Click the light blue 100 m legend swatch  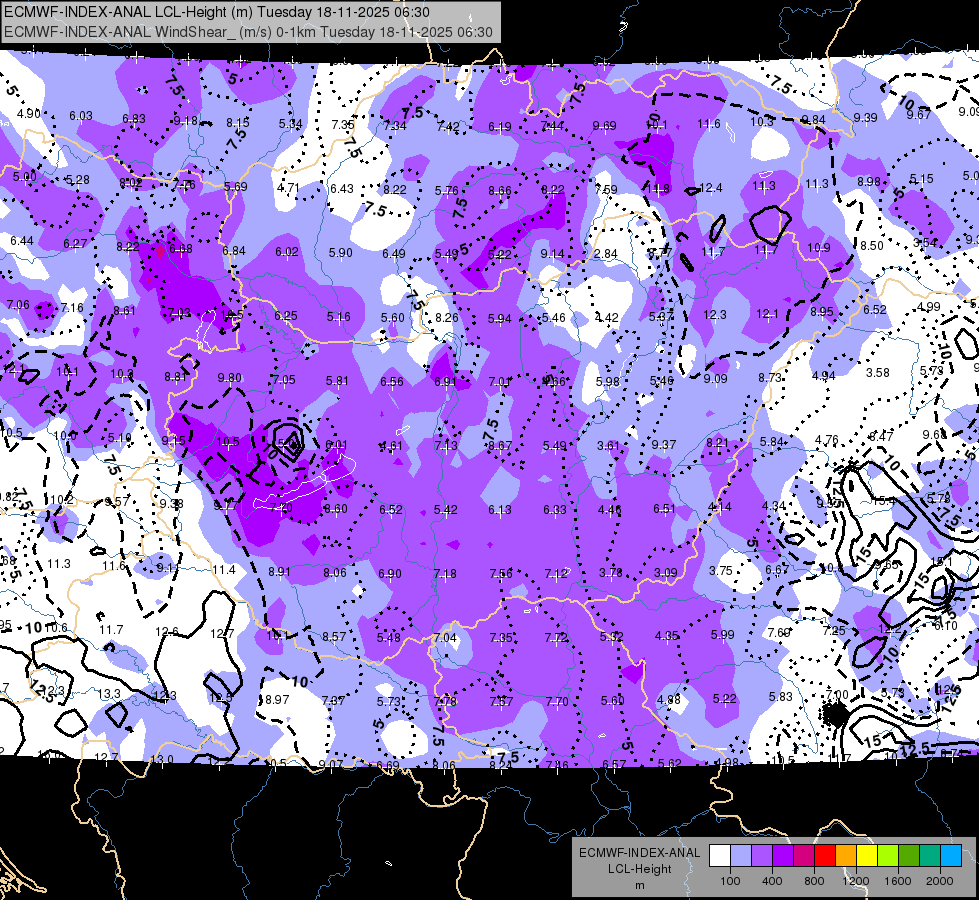point(741,856)
